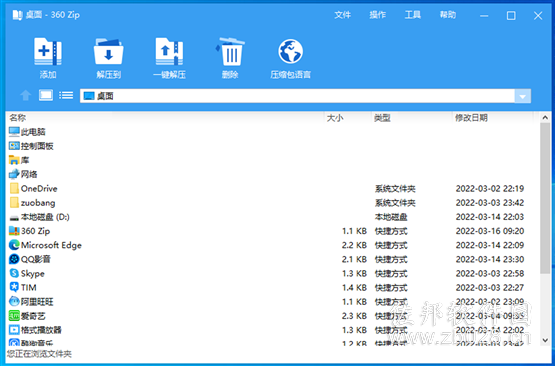Click the OneDrive file name
Viewport: 555px width, 366px height.
(39, 188)
